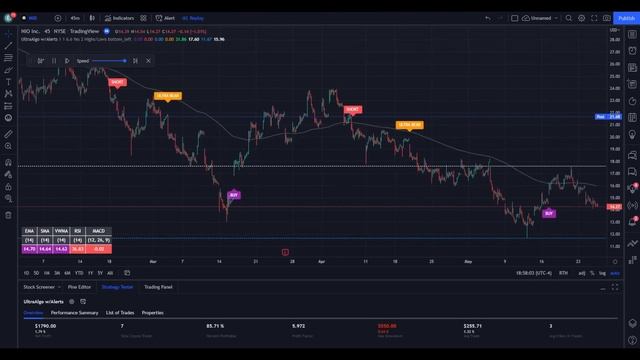Open the watchlist panel in the right sidebar
The width and height of the screenshot is (640, 360).
(x=632, y=34)
